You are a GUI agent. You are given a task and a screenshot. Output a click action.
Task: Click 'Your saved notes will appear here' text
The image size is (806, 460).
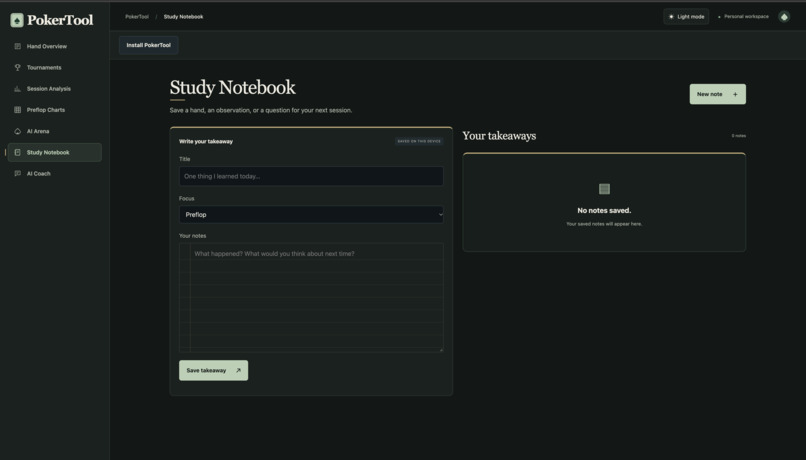604,224
